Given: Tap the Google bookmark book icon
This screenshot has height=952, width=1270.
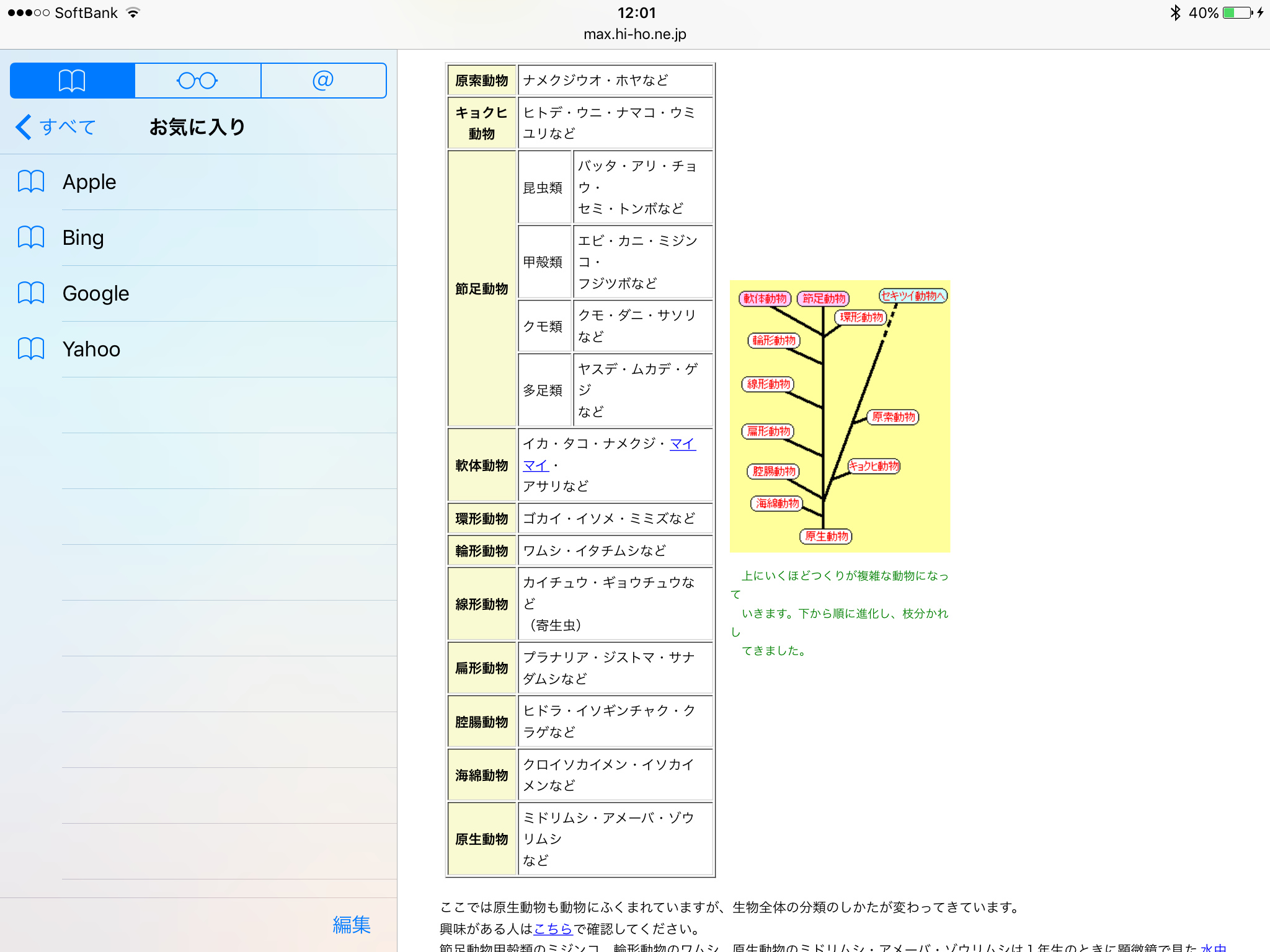Looking at the screenshot, I should (31, 293).
